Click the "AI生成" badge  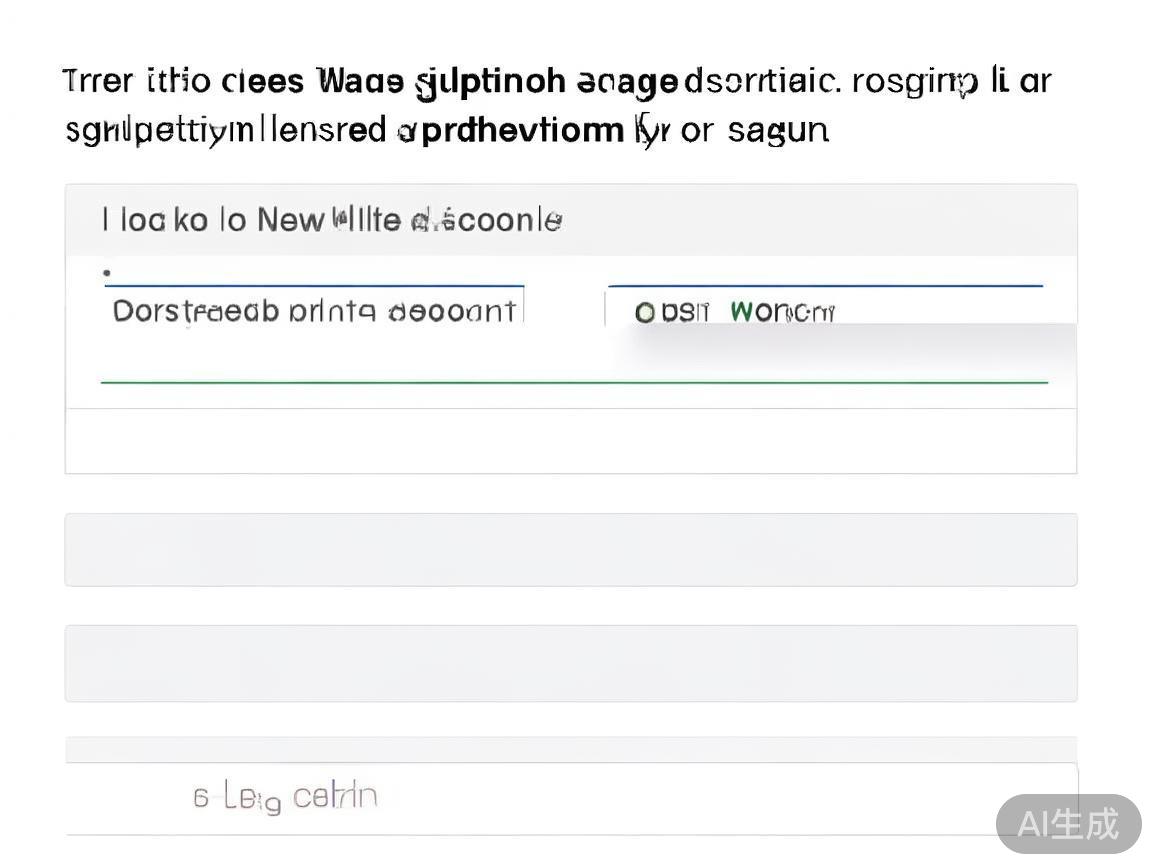[1068, 824]
